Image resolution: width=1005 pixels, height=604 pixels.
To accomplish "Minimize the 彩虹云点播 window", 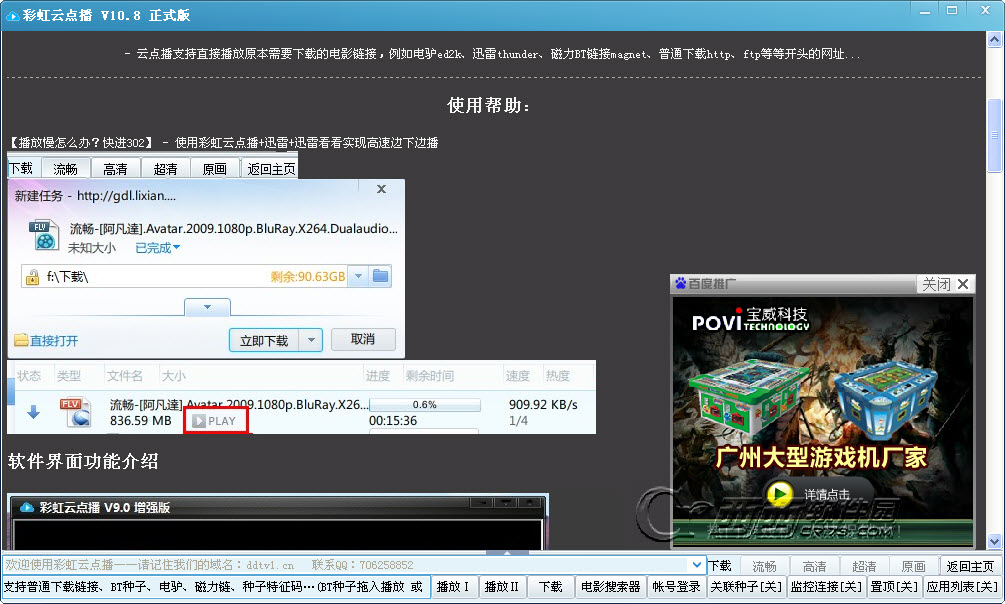I will point(925,11).
